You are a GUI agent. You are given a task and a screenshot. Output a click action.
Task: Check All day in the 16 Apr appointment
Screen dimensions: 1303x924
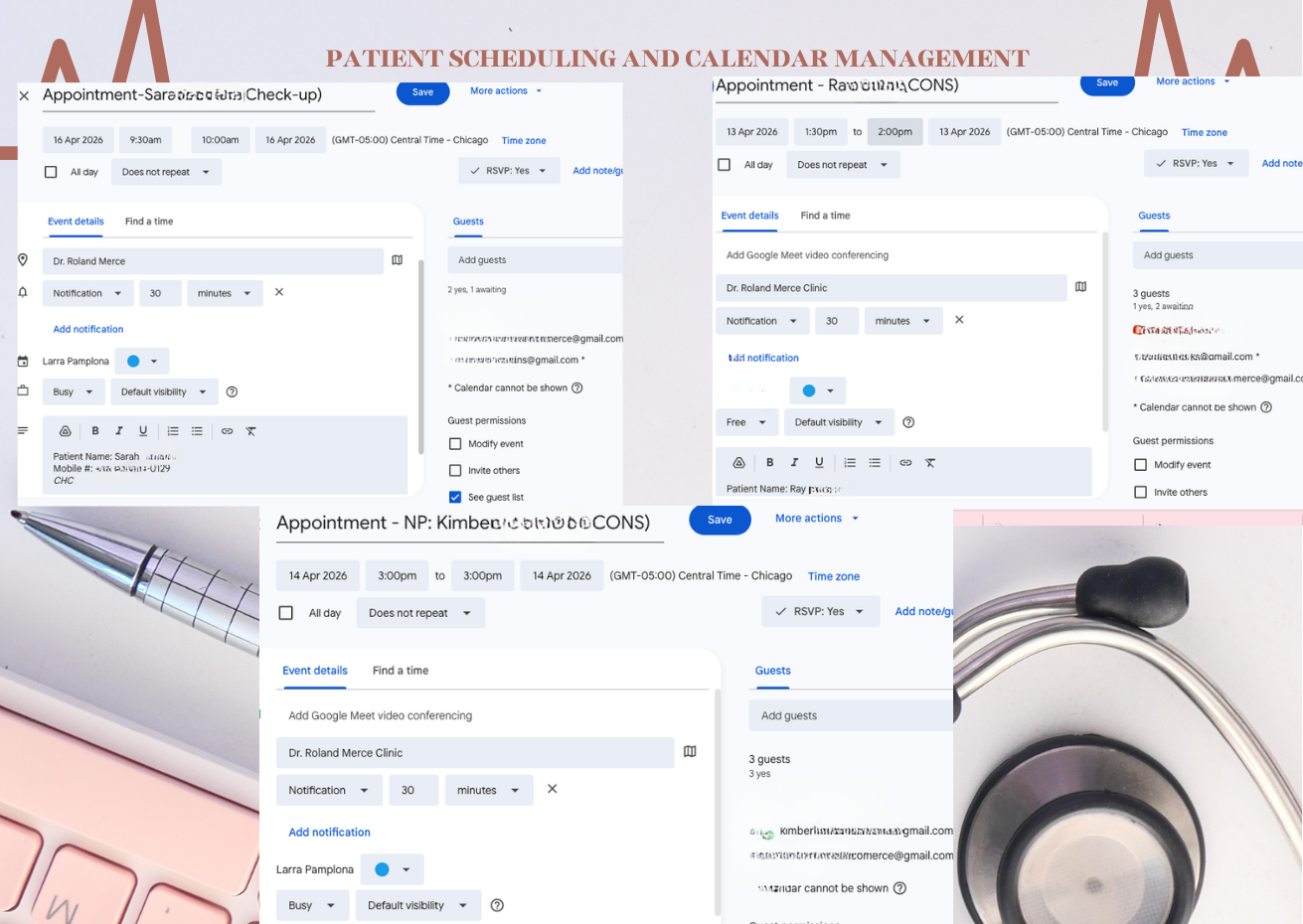51,172
